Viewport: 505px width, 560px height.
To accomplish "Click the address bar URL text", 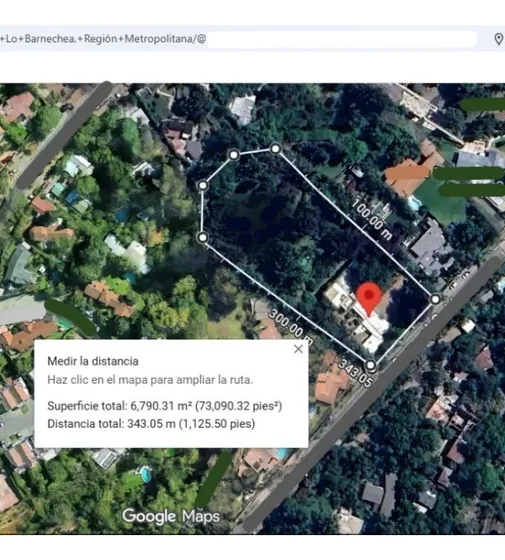I will (x=103, y=39).
